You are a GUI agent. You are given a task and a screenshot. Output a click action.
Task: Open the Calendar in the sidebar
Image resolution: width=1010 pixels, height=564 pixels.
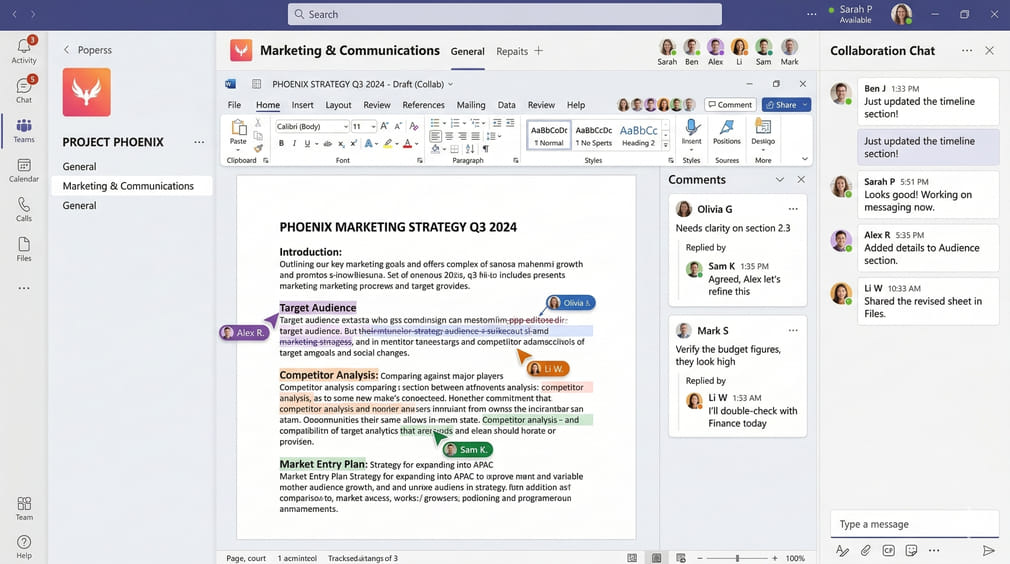point(24,170)
